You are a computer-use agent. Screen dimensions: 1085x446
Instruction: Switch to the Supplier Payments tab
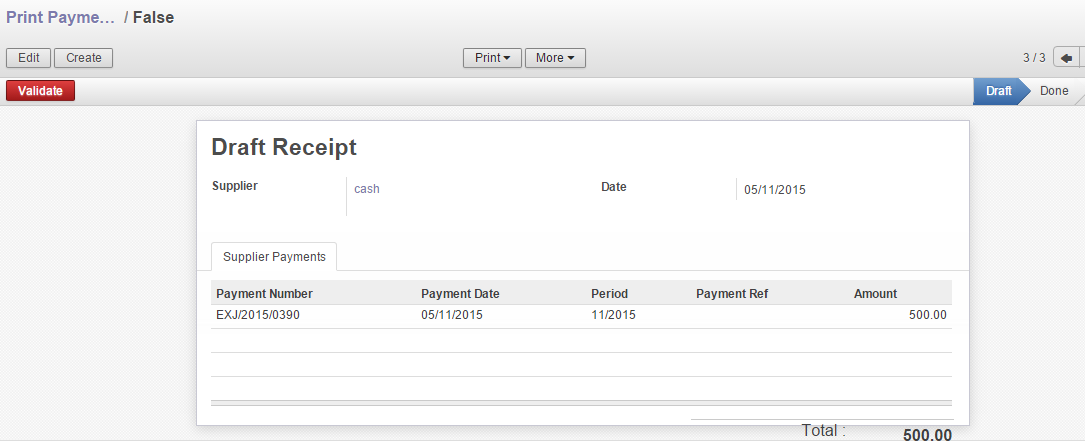click(x=274, y=257)
